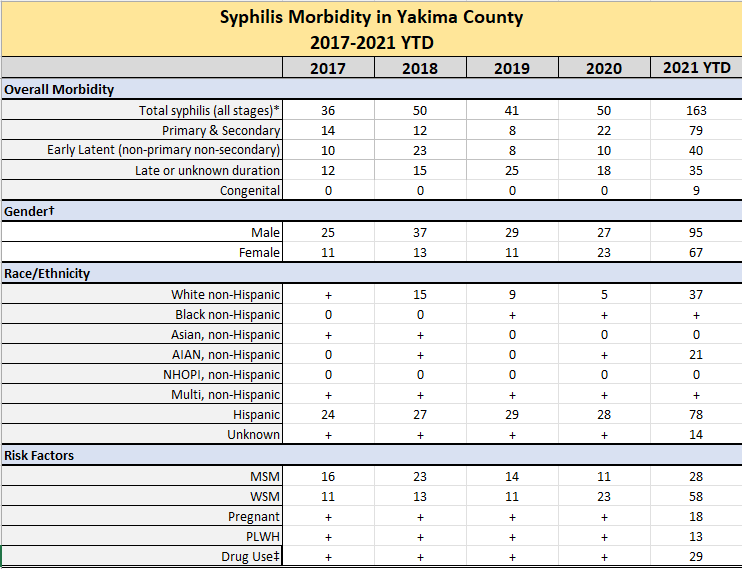Click the Congenital 2021 YTD value 9
The image size is (742, 569).
click(x=696, y=191)
